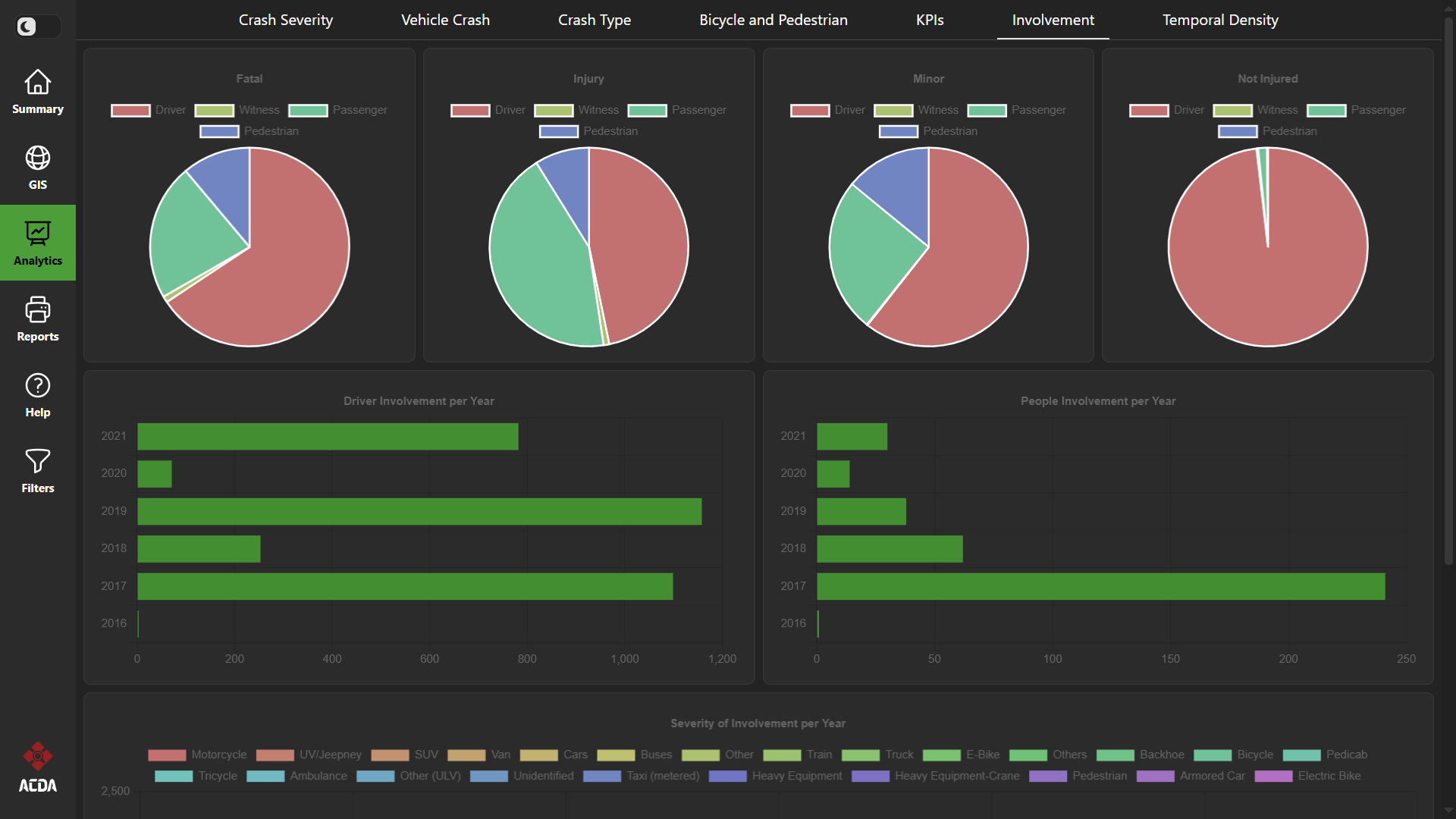Image resolution: width=1456 pixels, height=819 pixels.
Task: Click the ACDA logo
Action: [x=38, y=767]
